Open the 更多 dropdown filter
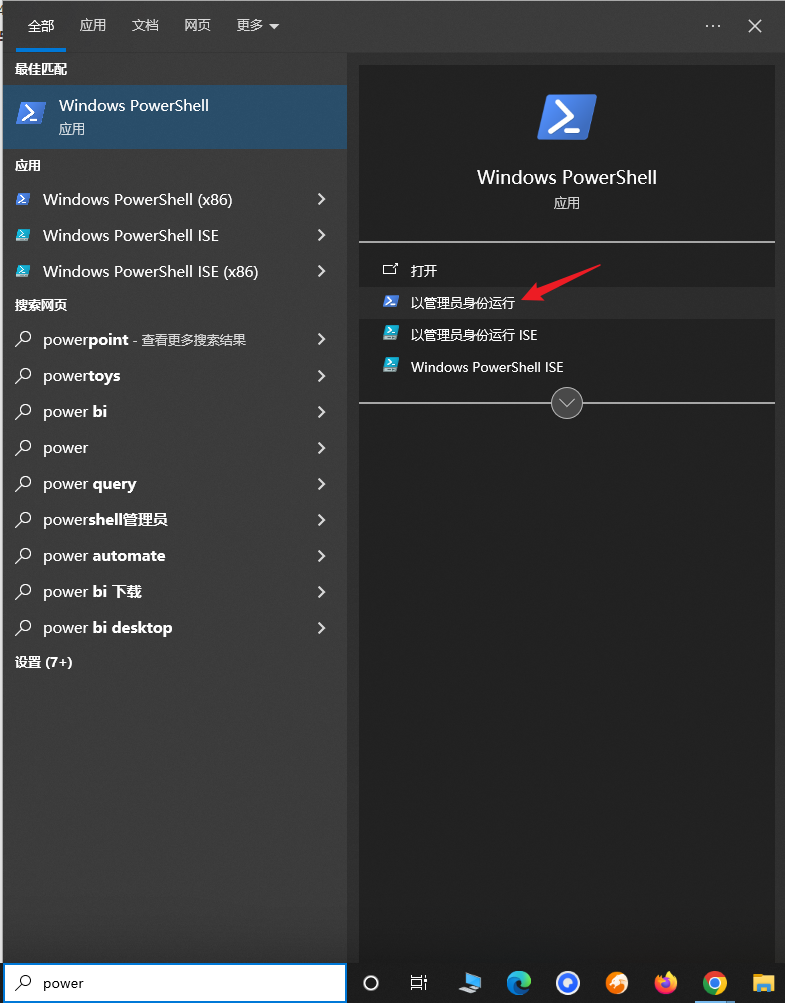 tap(257, 26)
